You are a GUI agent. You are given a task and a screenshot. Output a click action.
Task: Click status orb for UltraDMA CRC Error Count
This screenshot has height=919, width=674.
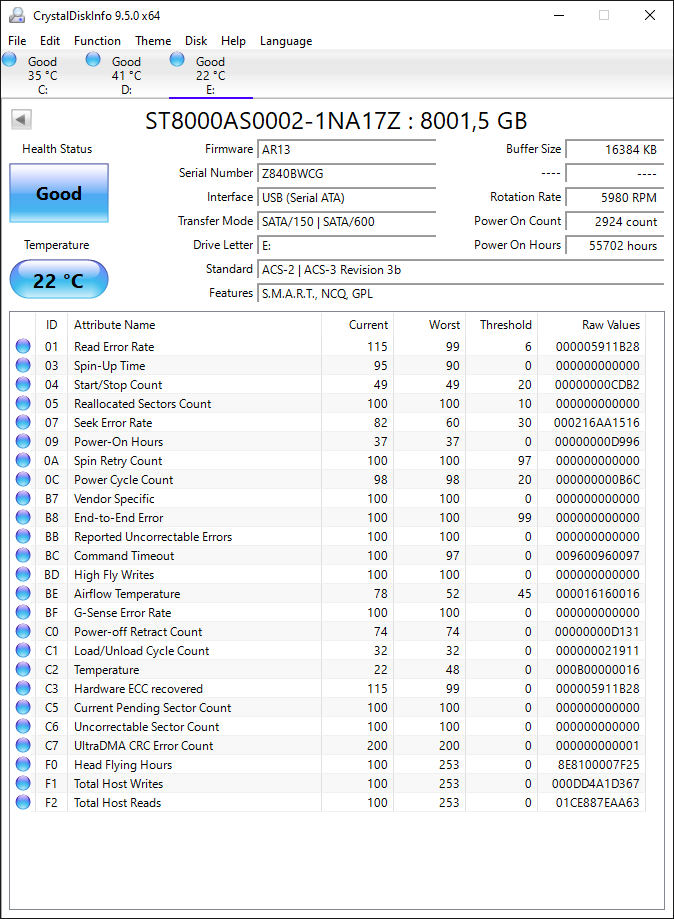pos(23,746)
